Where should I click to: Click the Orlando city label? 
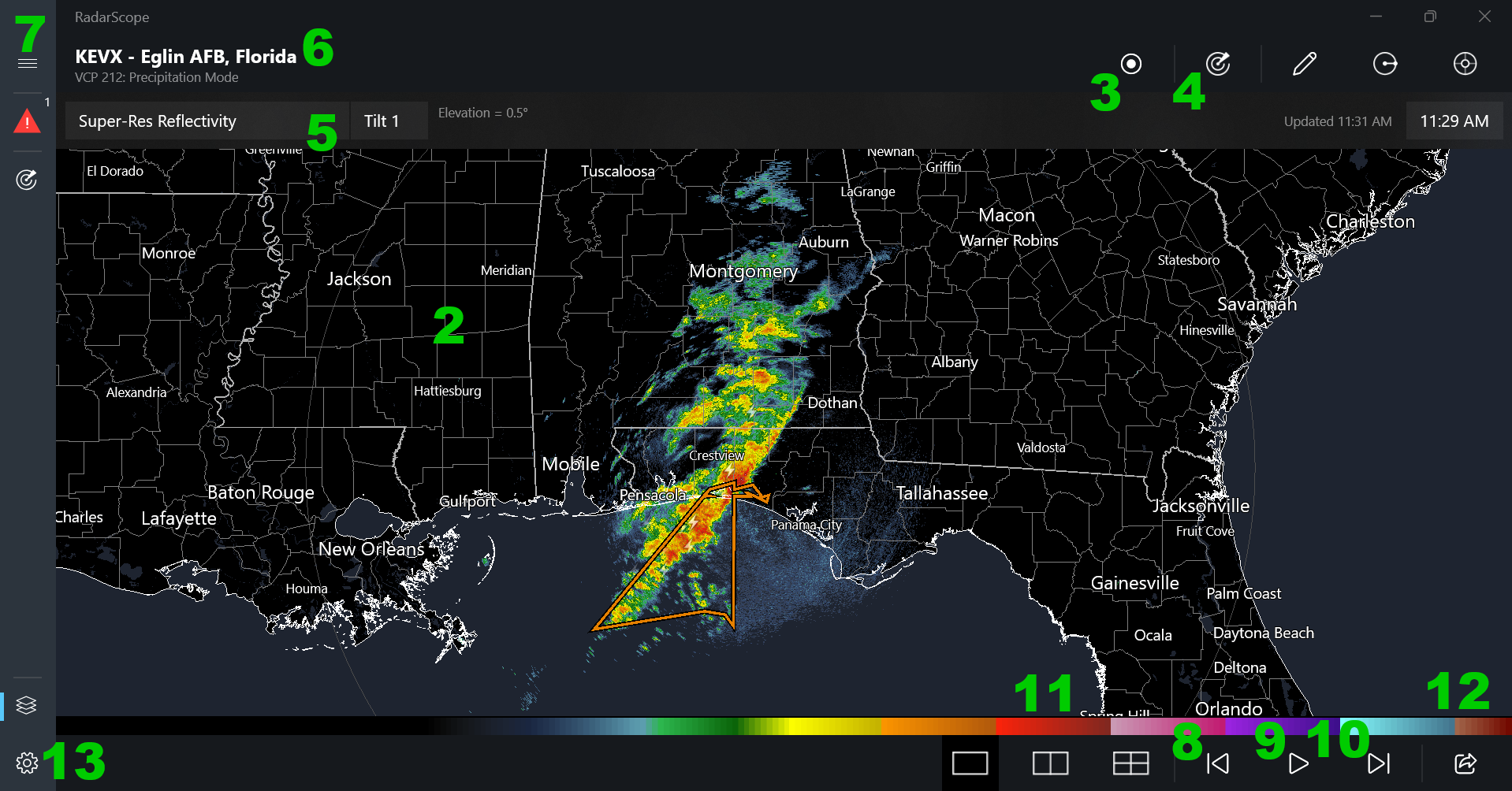click(1228, 709)
